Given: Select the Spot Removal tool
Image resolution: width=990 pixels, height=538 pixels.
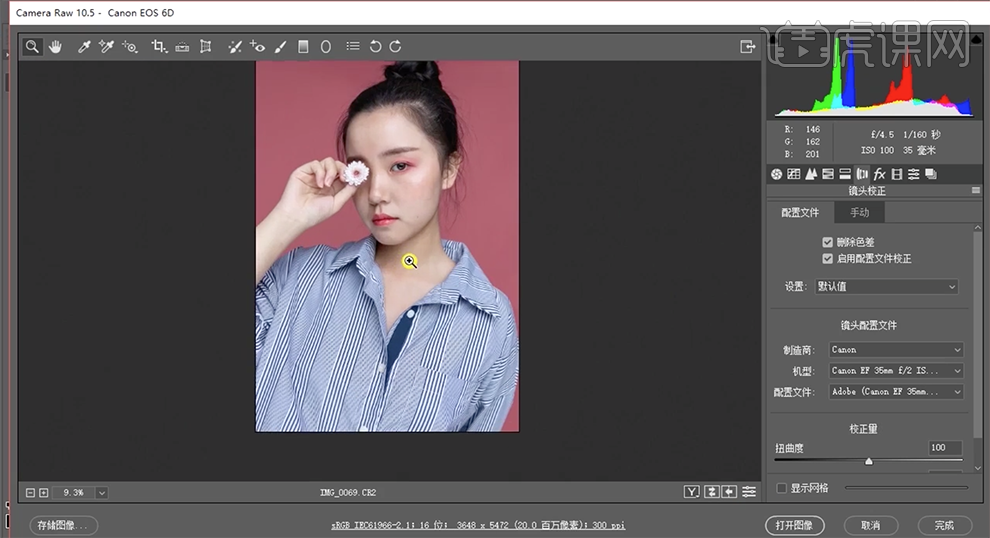Looking at the screenshot, I should [x=235, y=47].
